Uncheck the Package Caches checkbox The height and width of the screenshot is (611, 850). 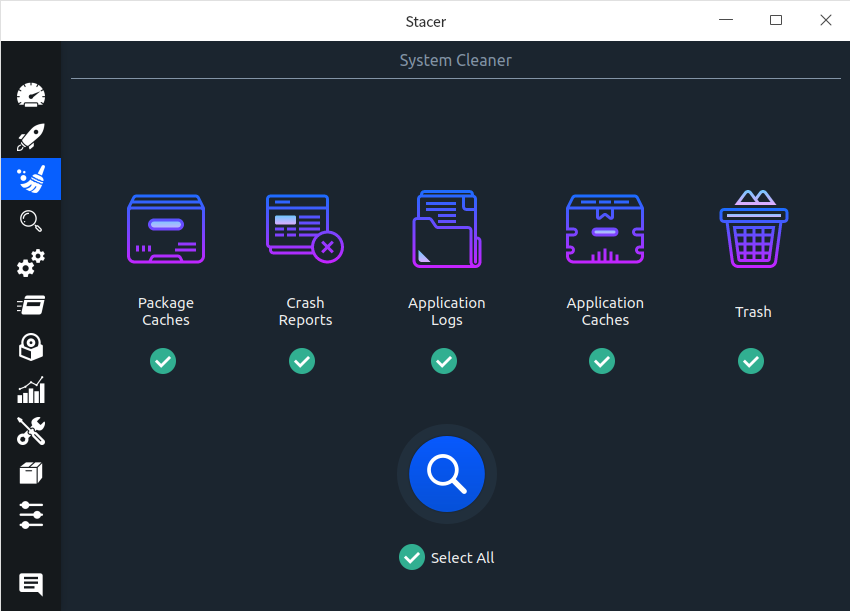pos(163,361)
